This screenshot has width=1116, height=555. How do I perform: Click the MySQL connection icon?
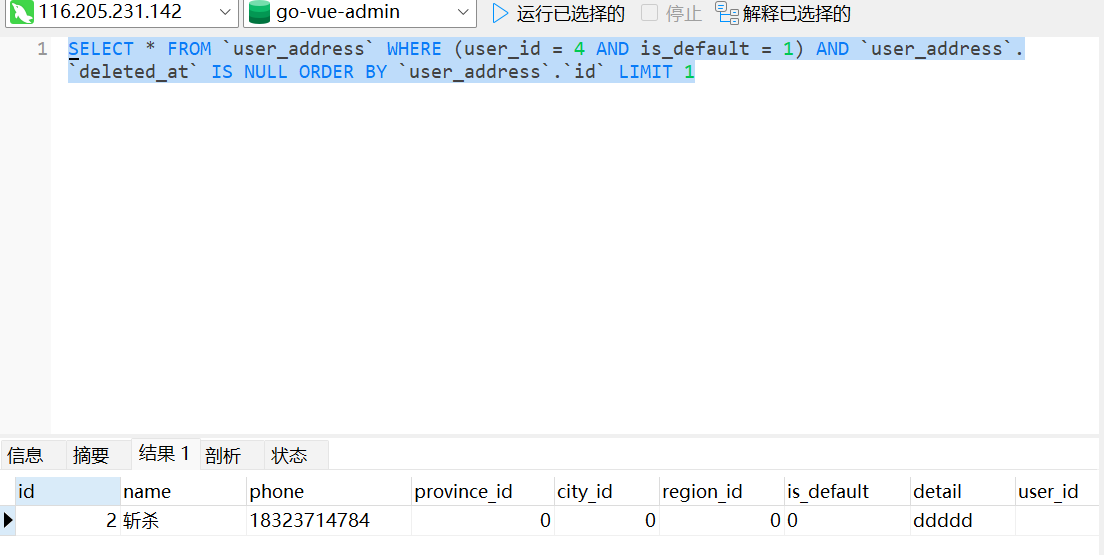(22, 12)
